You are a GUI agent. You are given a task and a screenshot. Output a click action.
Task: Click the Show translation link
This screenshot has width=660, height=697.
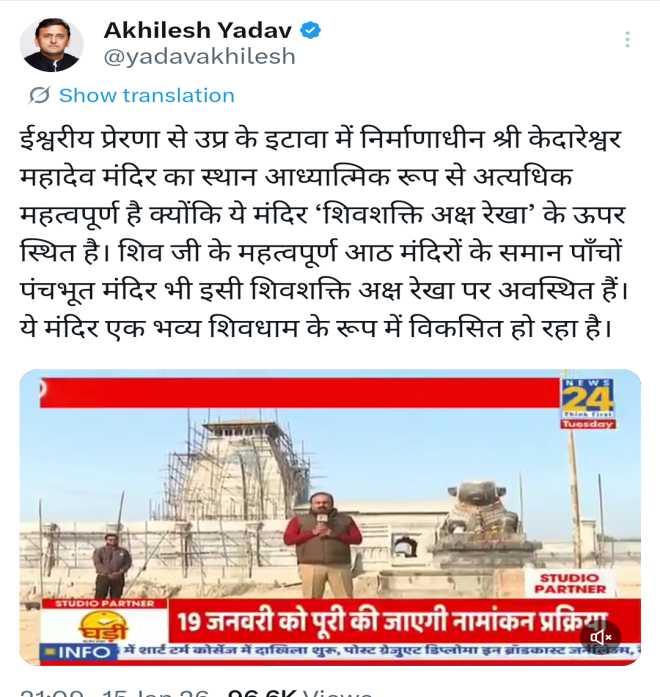click(147, 96)
